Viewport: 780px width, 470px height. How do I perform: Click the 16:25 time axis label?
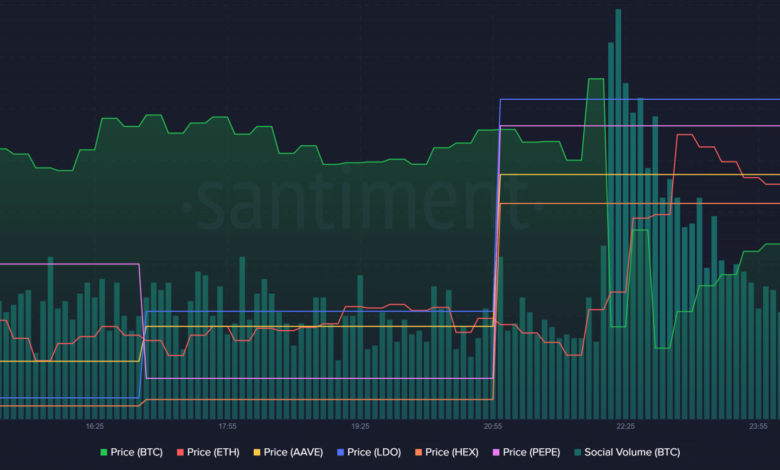(94, 426)
